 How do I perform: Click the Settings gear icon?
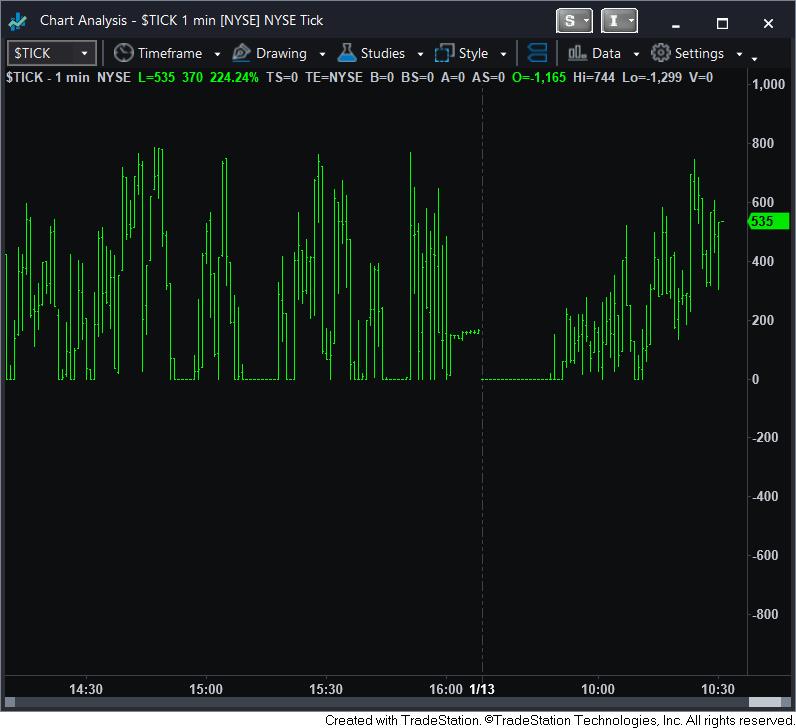click(x=660, y=53)
